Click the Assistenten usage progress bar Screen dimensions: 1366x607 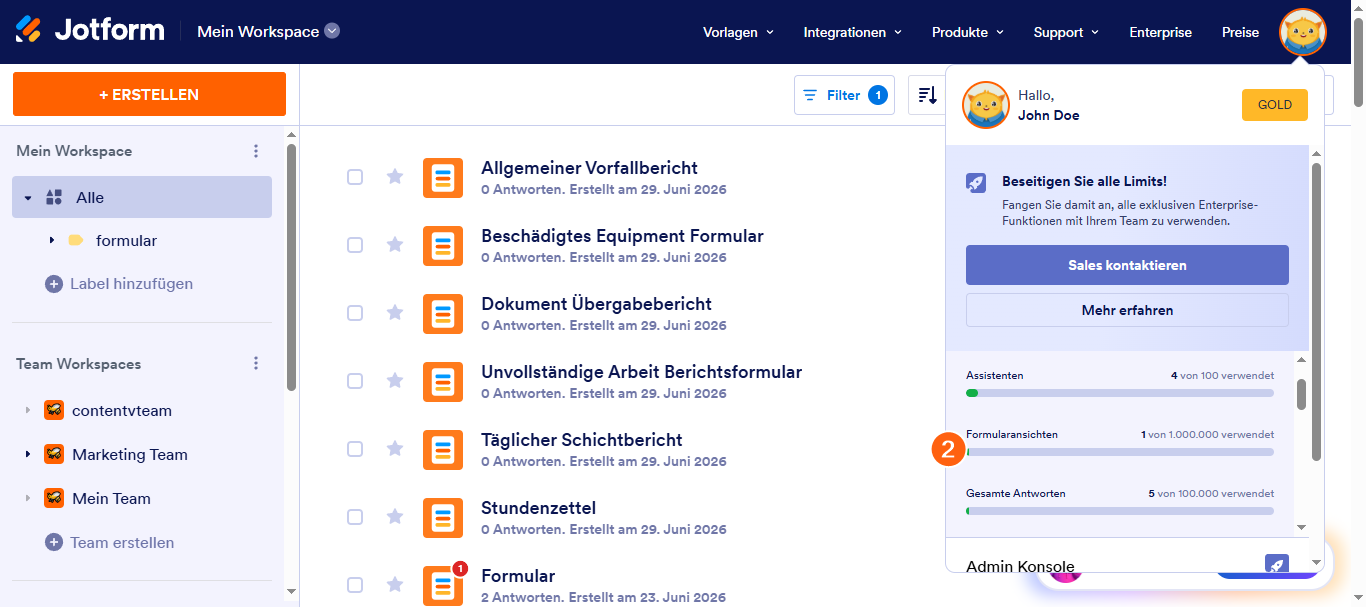[x=1120, y=393]
